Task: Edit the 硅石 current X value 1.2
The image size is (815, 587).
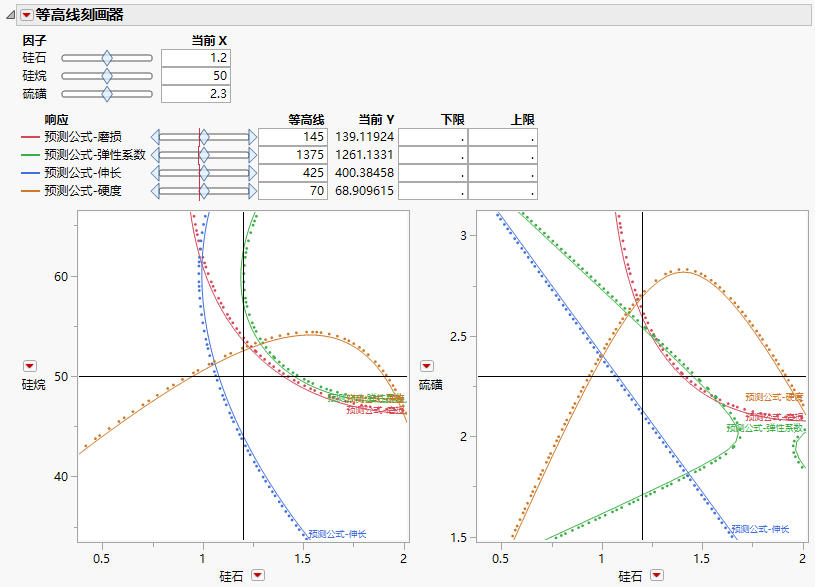Action: tap(196, 58)
